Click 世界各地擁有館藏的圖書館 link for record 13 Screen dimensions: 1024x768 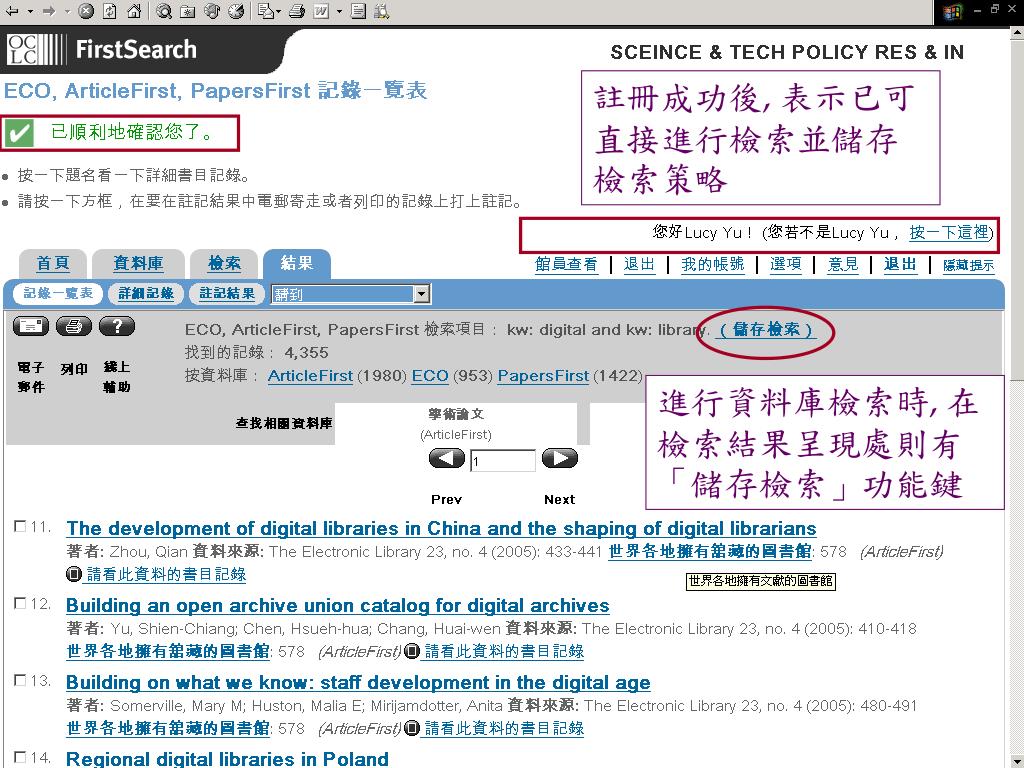(168, 729)
